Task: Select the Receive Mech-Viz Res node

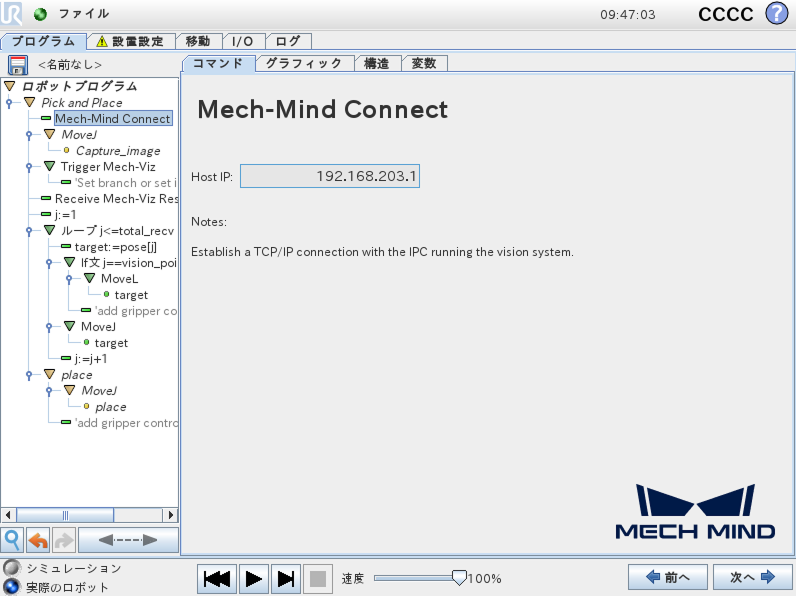Action: 116,198
